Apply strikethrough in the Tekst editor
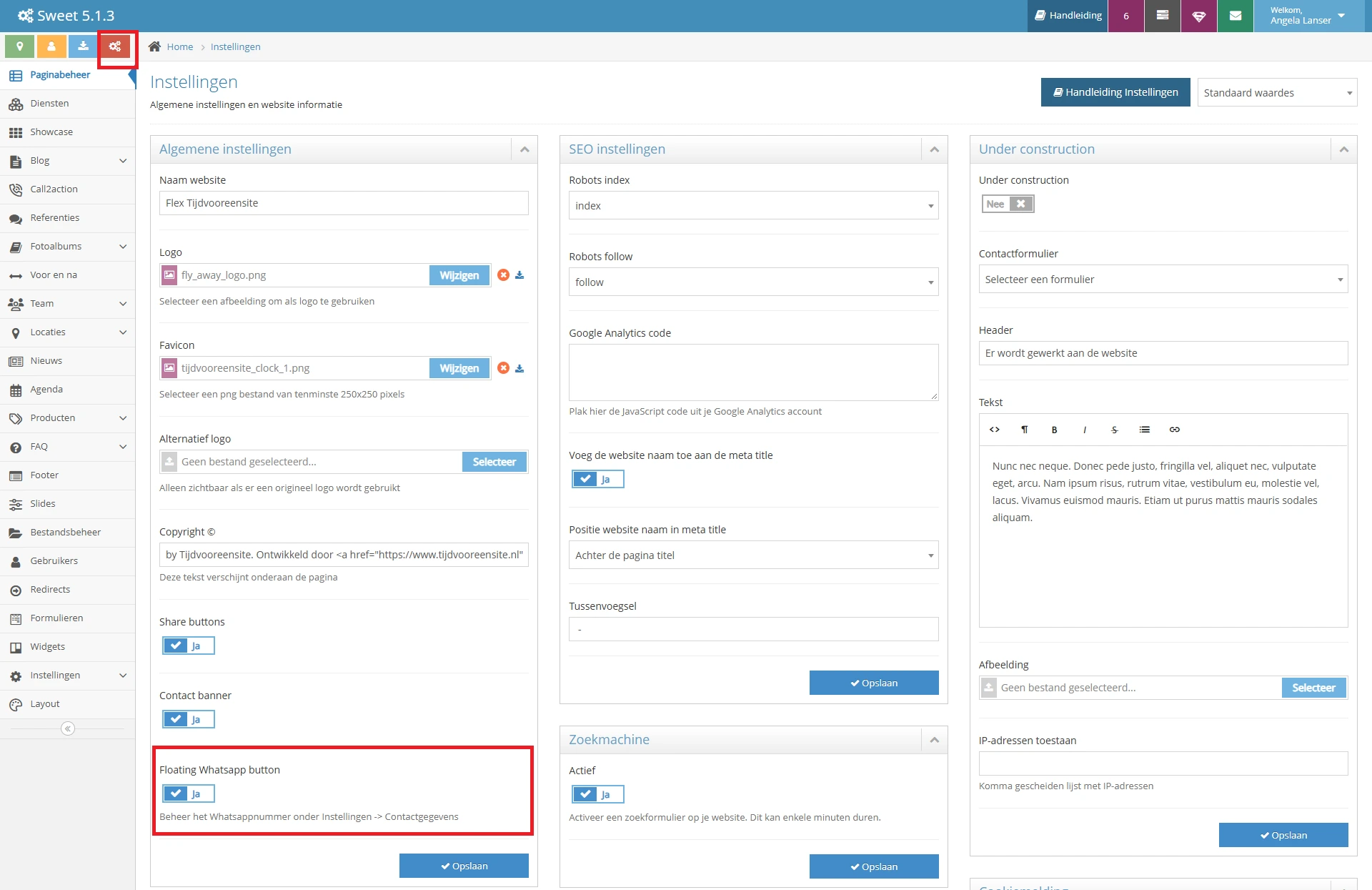The width and height of the screenshot is (1372, 890). (1115, 430)
